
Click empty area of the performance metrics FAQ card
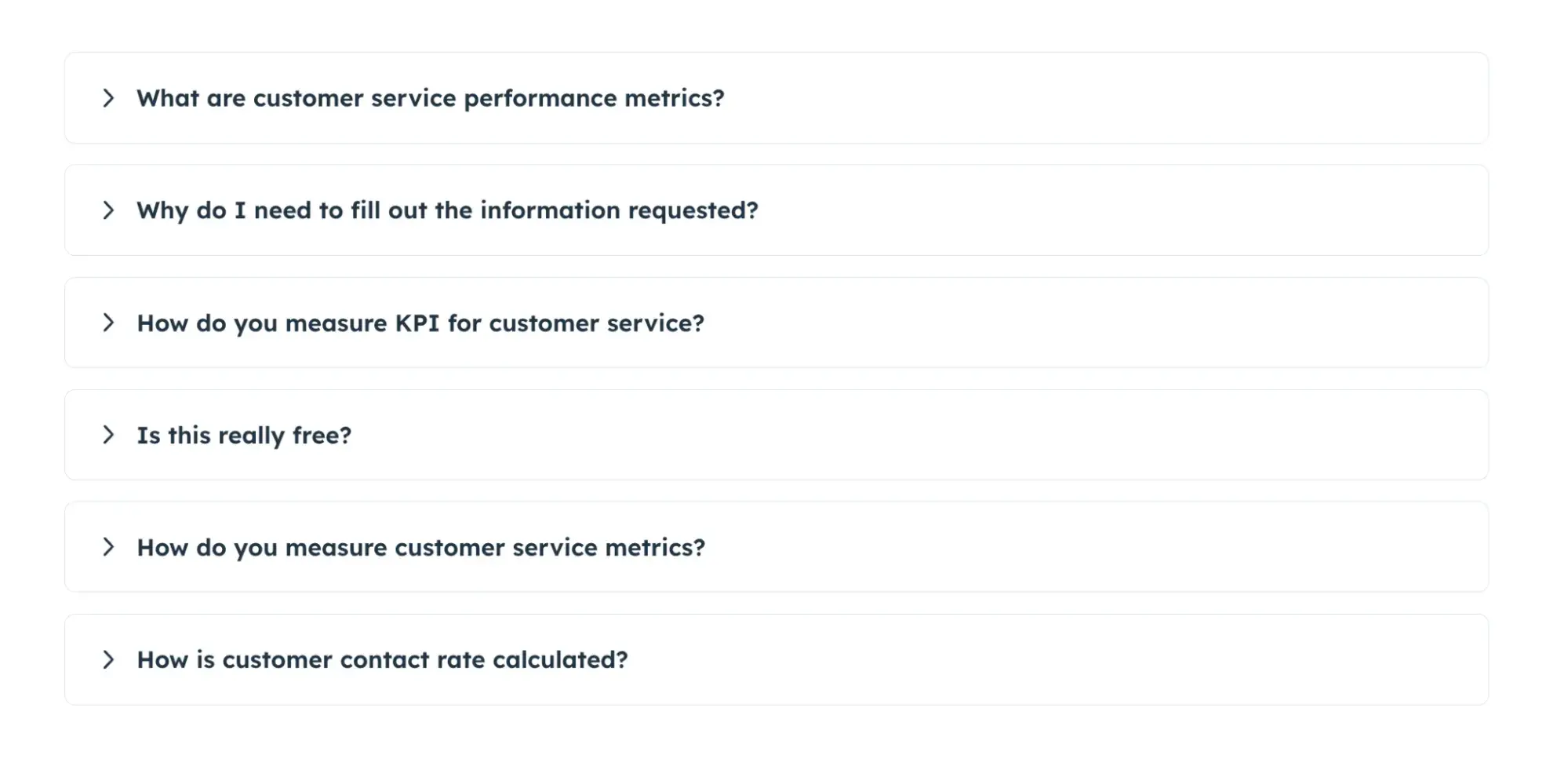pyautogui.click(x=1098, y=98)
